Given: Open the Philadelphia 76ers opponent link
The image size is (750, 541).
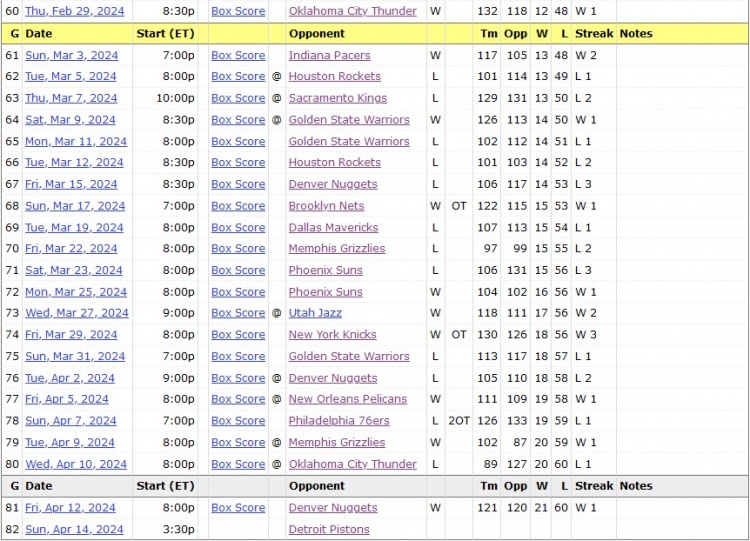Looking at the screenshot, I should point(339,420).
